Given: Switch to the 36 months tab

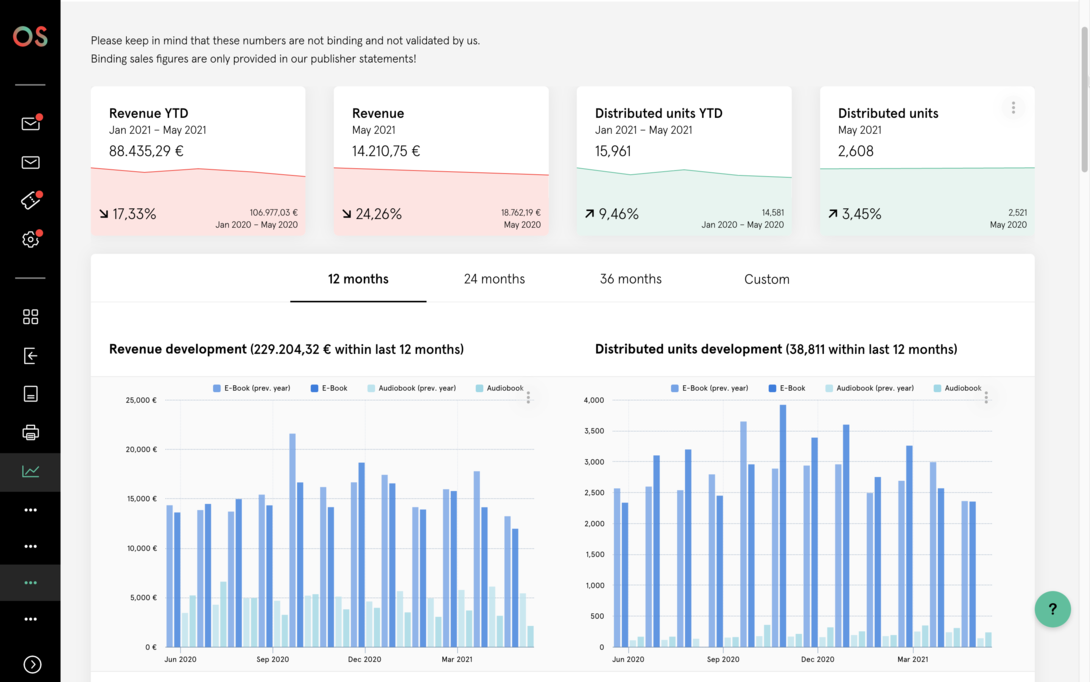Looking at the screenshot, I should coord(630,279).
